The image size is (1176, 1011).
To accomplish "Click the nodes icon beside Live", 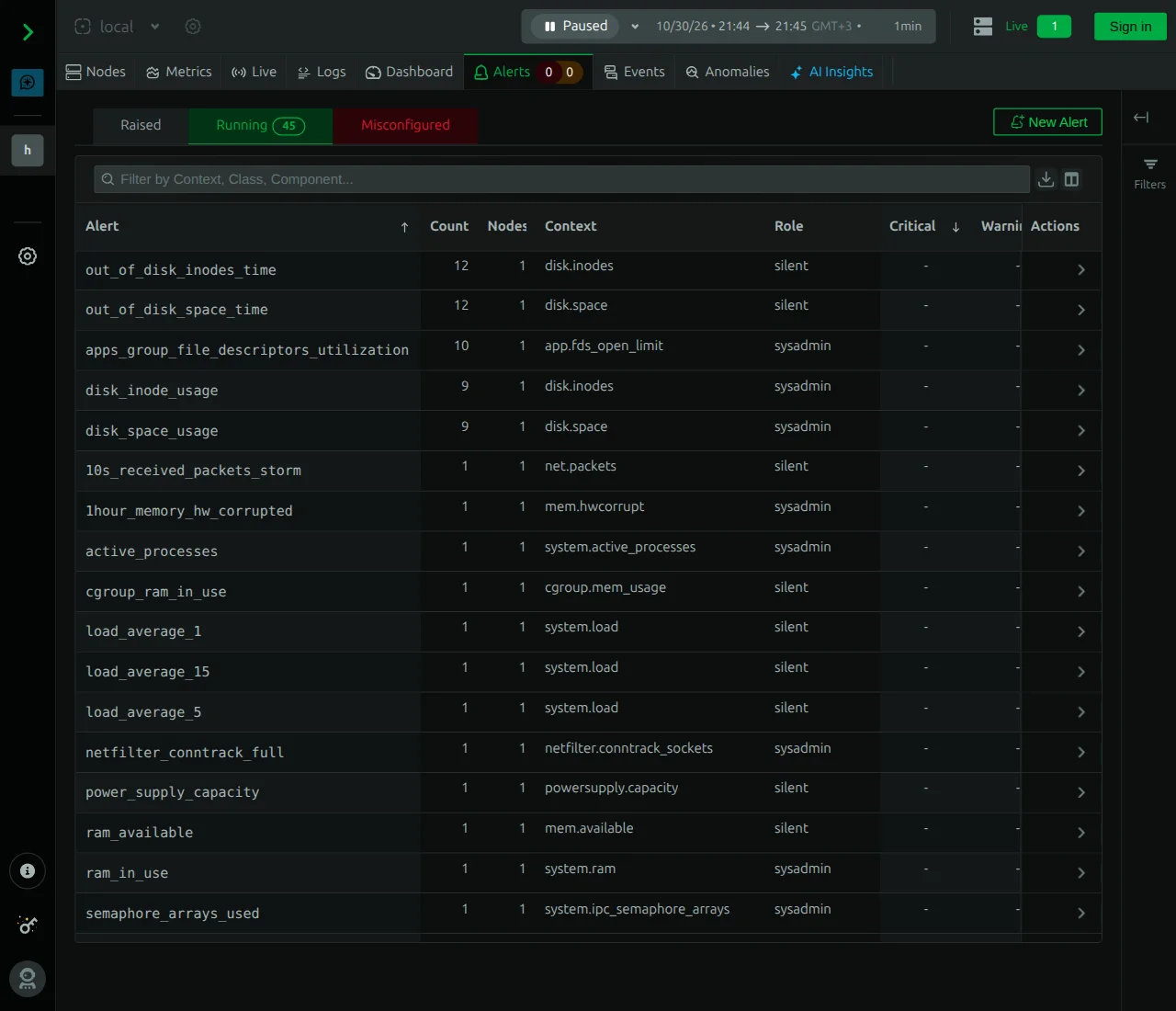I will [x=983, y=27].
